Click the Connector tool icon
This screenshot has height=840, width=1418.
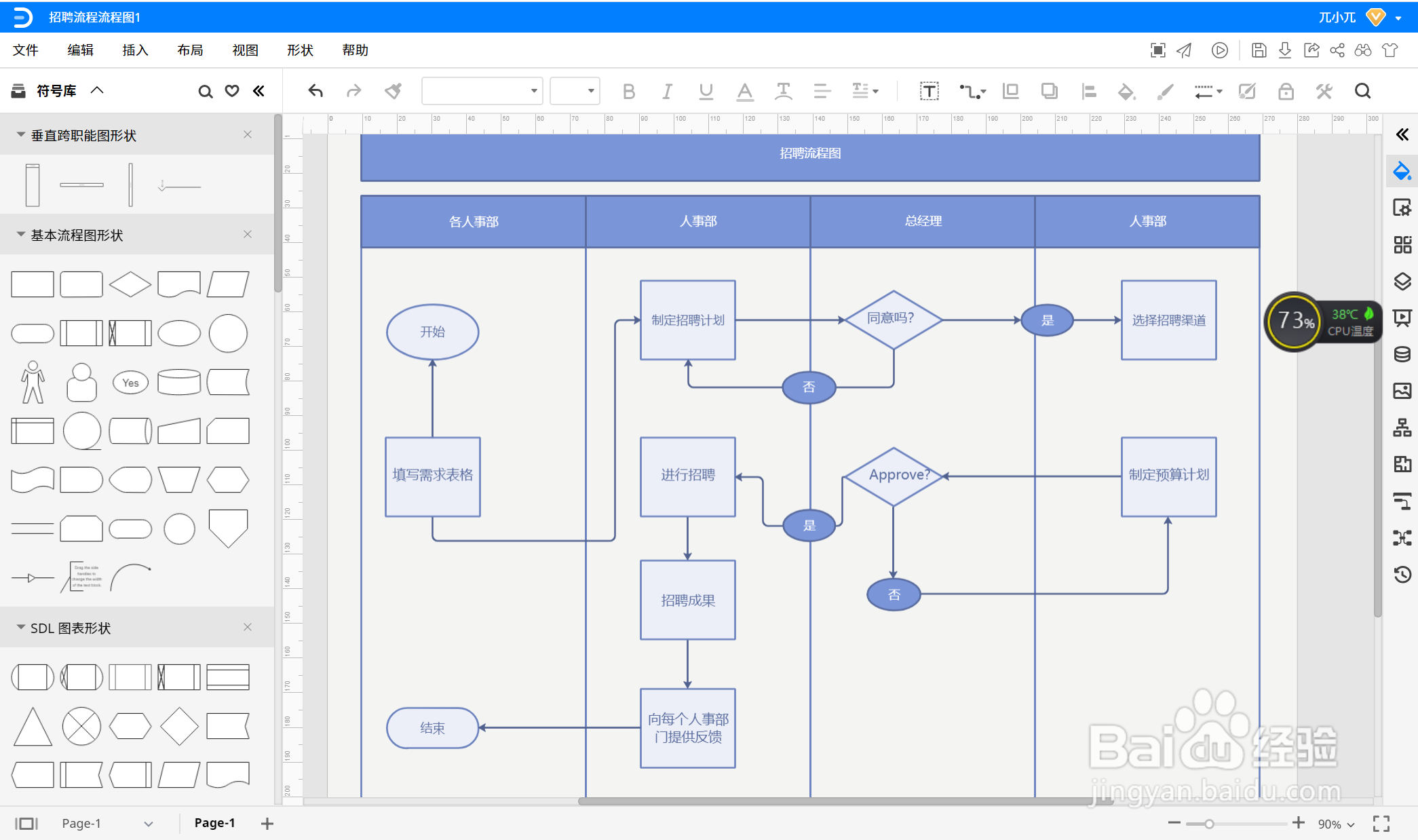click(x=971, y=91)
